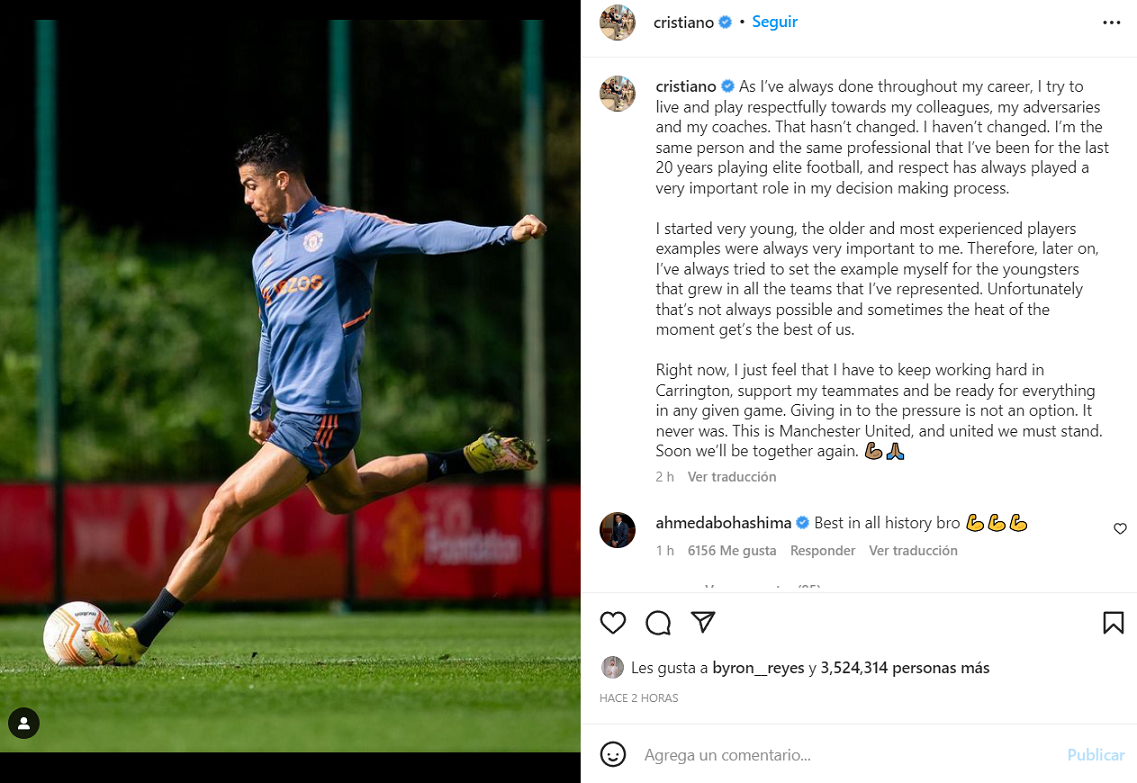Like the post with the heart icon
1137x783 pixels.
[x=613, y=623]
